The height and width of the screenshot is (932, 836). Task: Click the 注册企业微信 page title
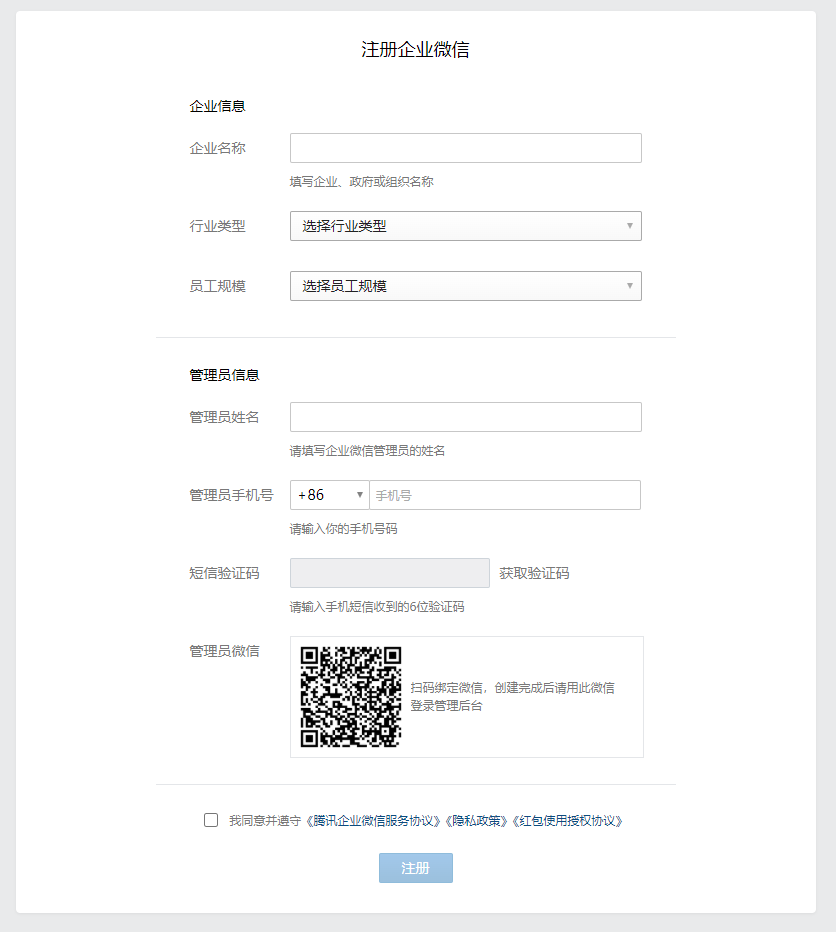click(416, 49)
